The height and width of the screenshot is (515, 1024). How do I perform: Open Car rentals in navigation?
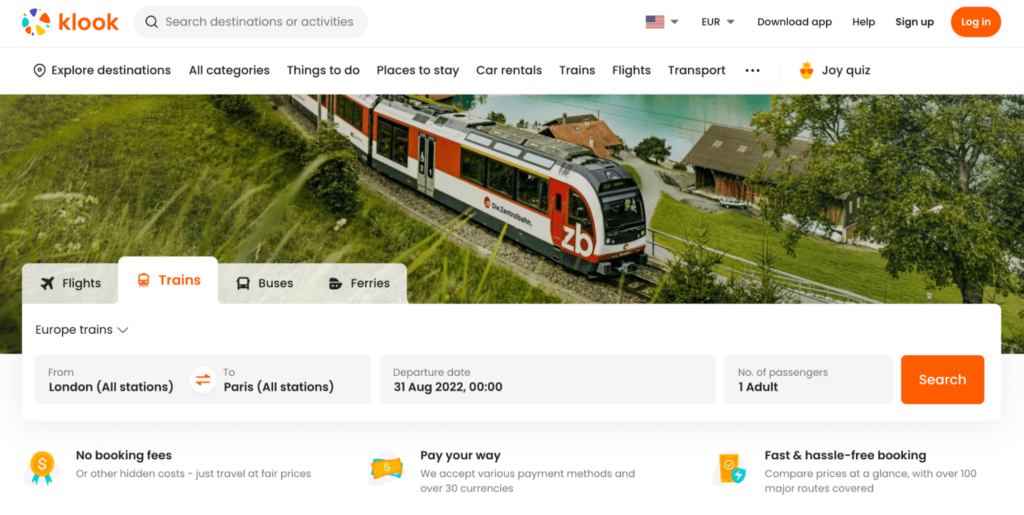(508, 71)
